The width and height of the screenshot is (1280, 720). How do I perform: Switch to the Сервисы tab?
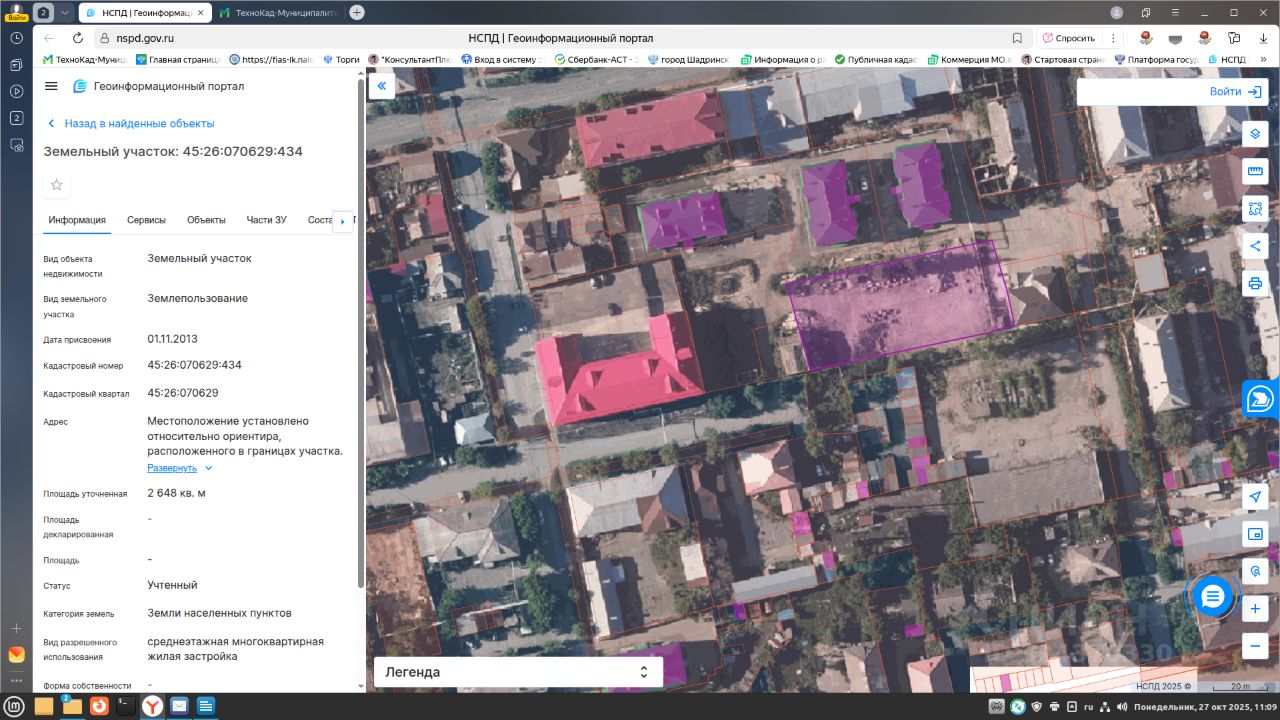point(146,220)
